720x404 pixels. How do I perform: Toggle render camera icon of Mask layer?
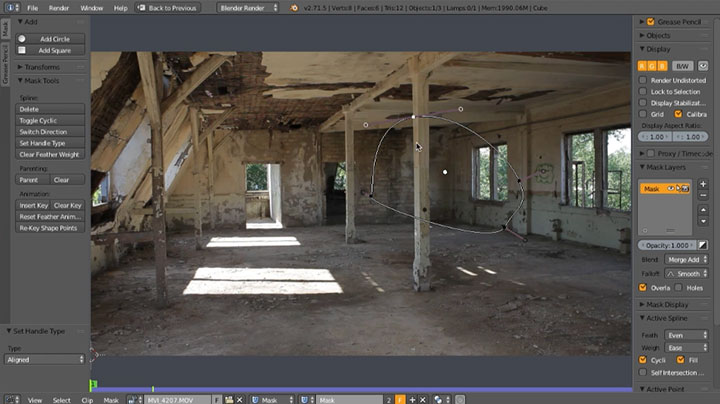pyautogui.click(x=685, y=189)
